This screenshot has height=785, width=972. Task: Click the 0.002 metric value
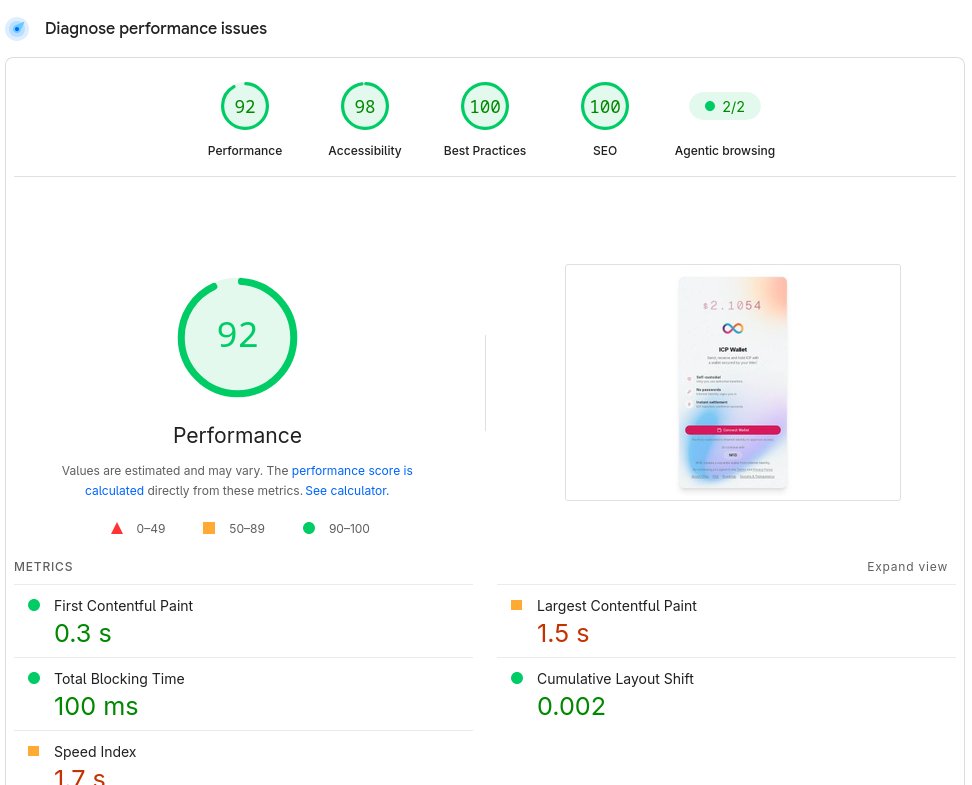point(571,706)
